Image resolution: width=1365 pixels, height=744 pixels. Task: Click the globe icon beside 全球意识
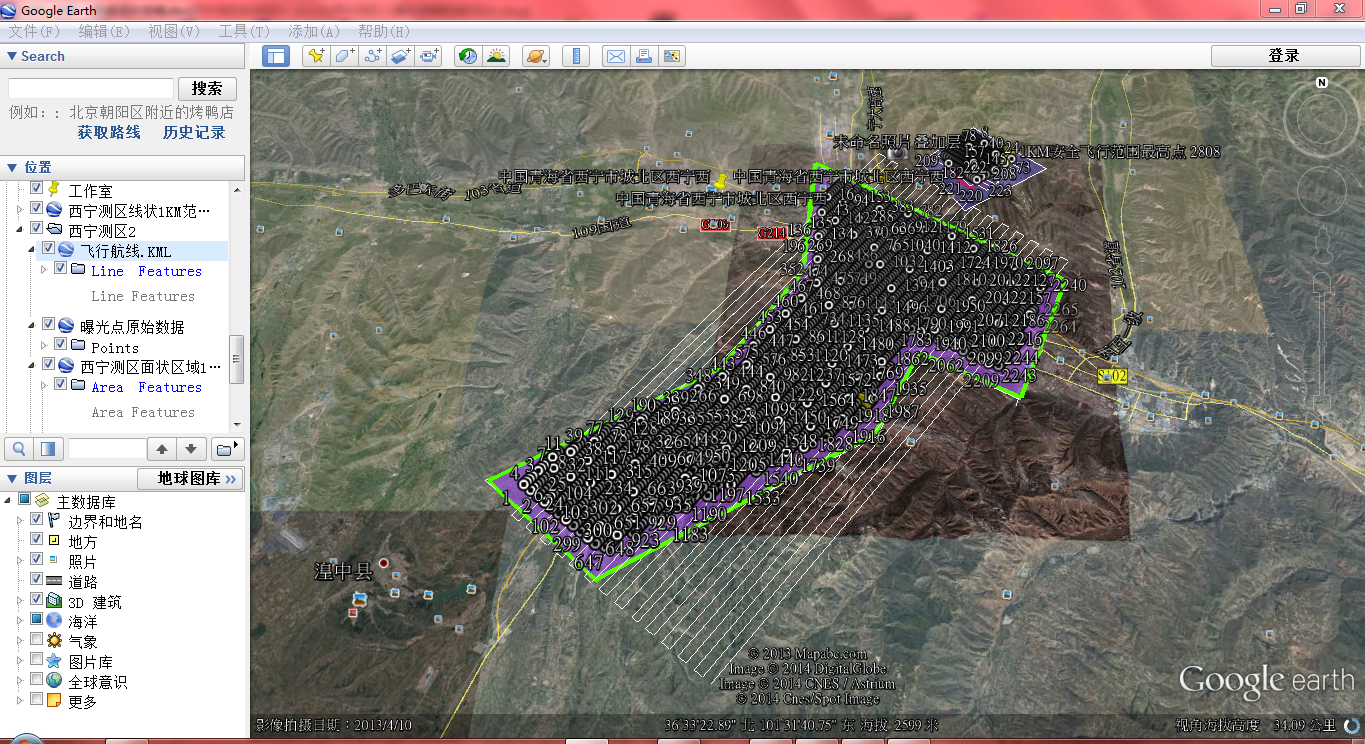[54, 681]
